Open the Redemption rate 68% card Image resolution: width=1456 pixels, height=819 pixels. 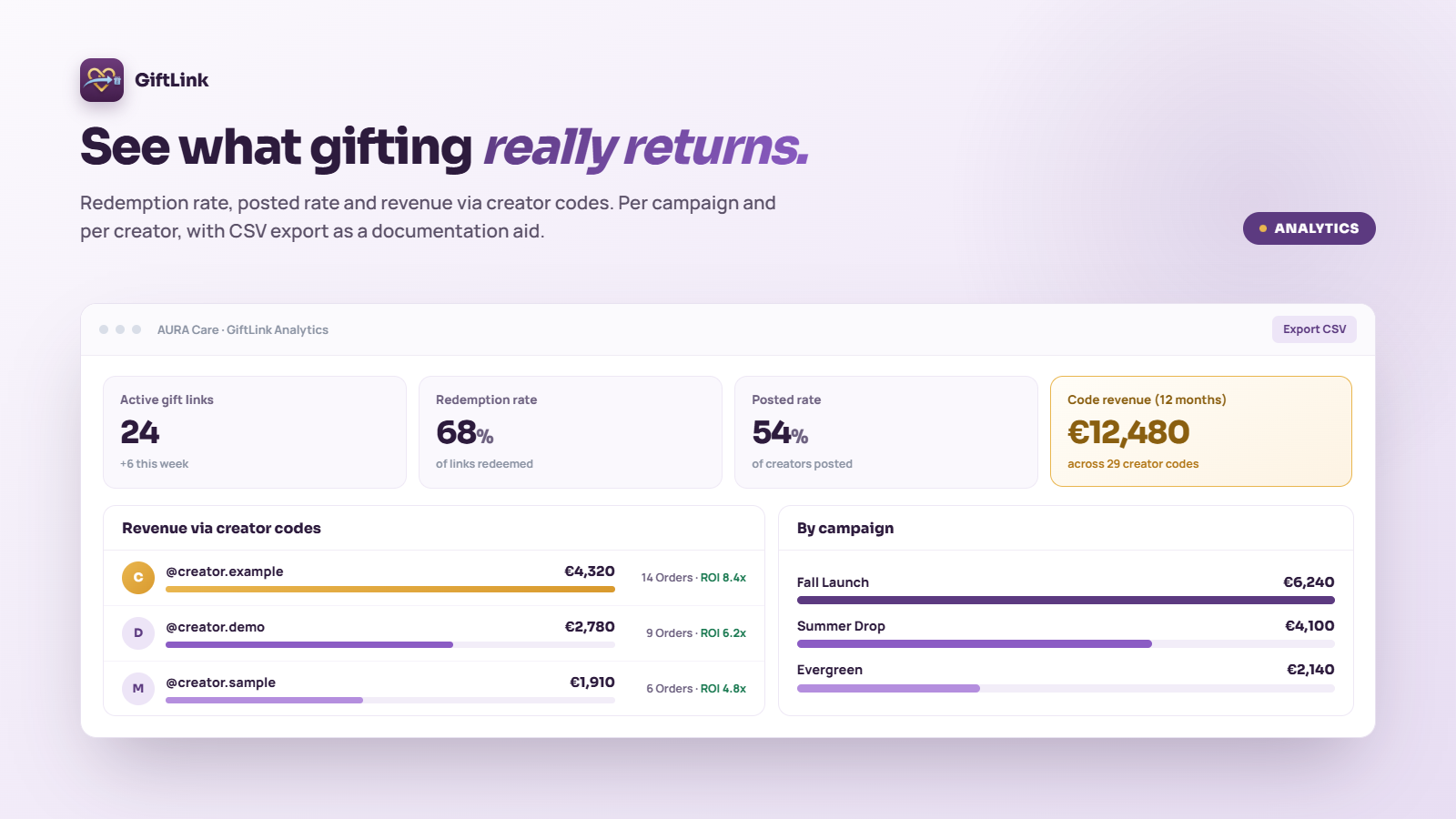tap(571, 432)
